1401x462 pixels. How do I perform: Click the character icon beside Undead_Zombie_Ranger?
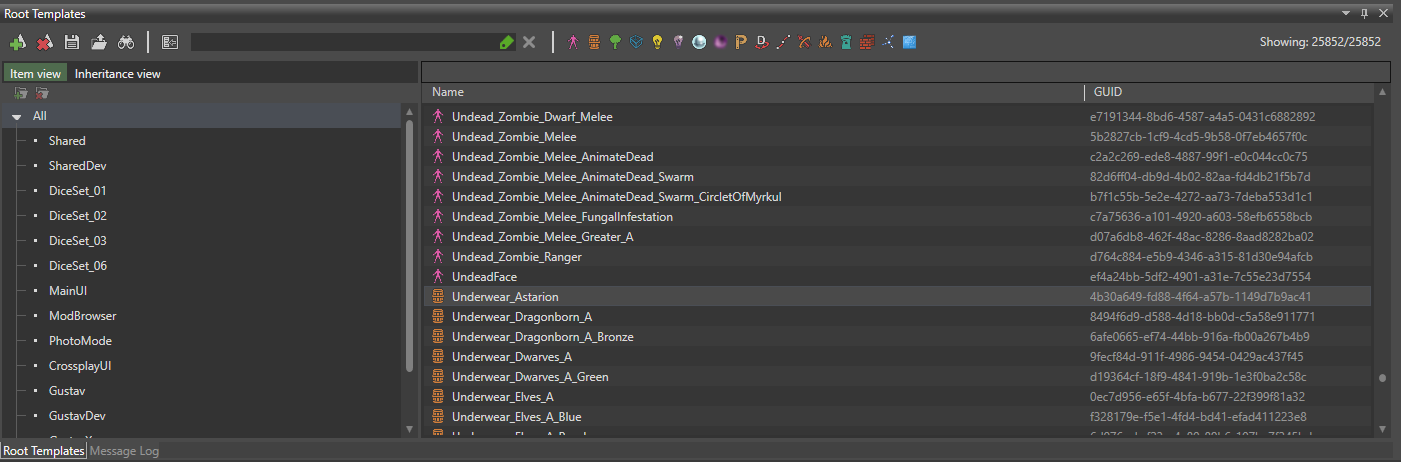tap(437, 257)
